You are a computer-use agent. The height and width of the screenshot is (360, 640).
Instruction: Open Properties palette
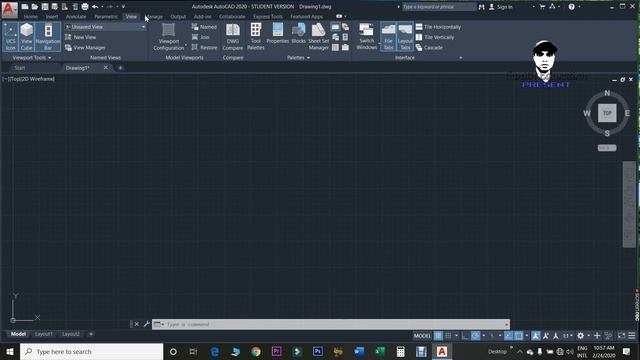click(x=278, y=34)
